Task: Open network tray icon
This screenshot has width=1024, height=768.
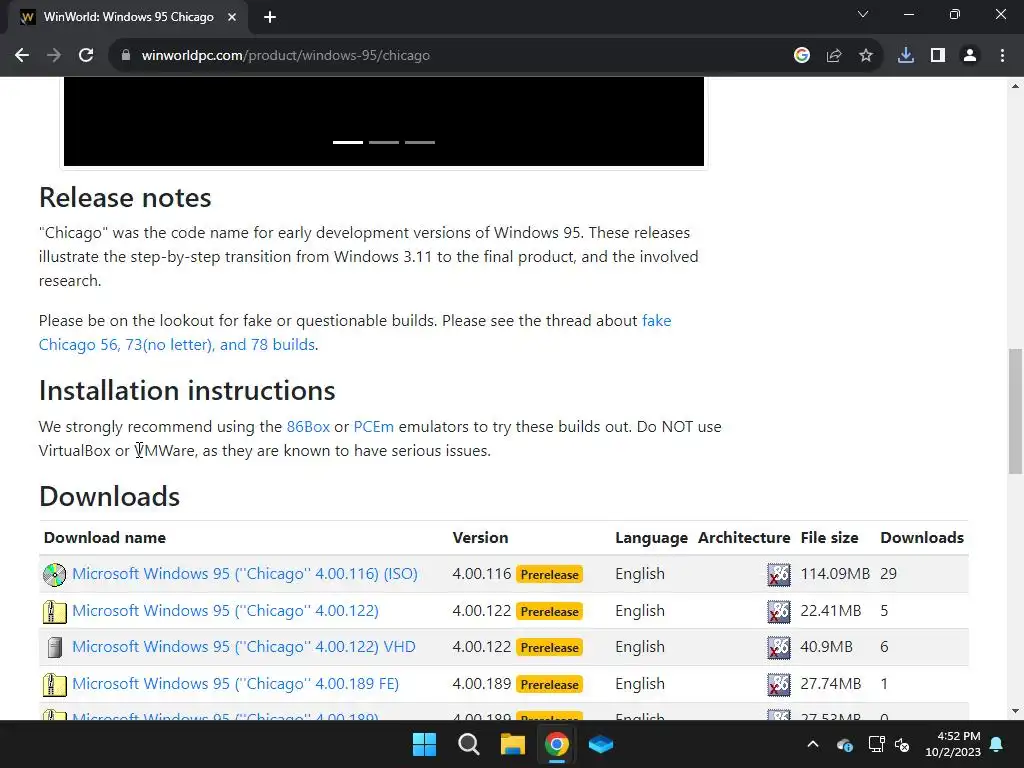Action: point(876,744)
